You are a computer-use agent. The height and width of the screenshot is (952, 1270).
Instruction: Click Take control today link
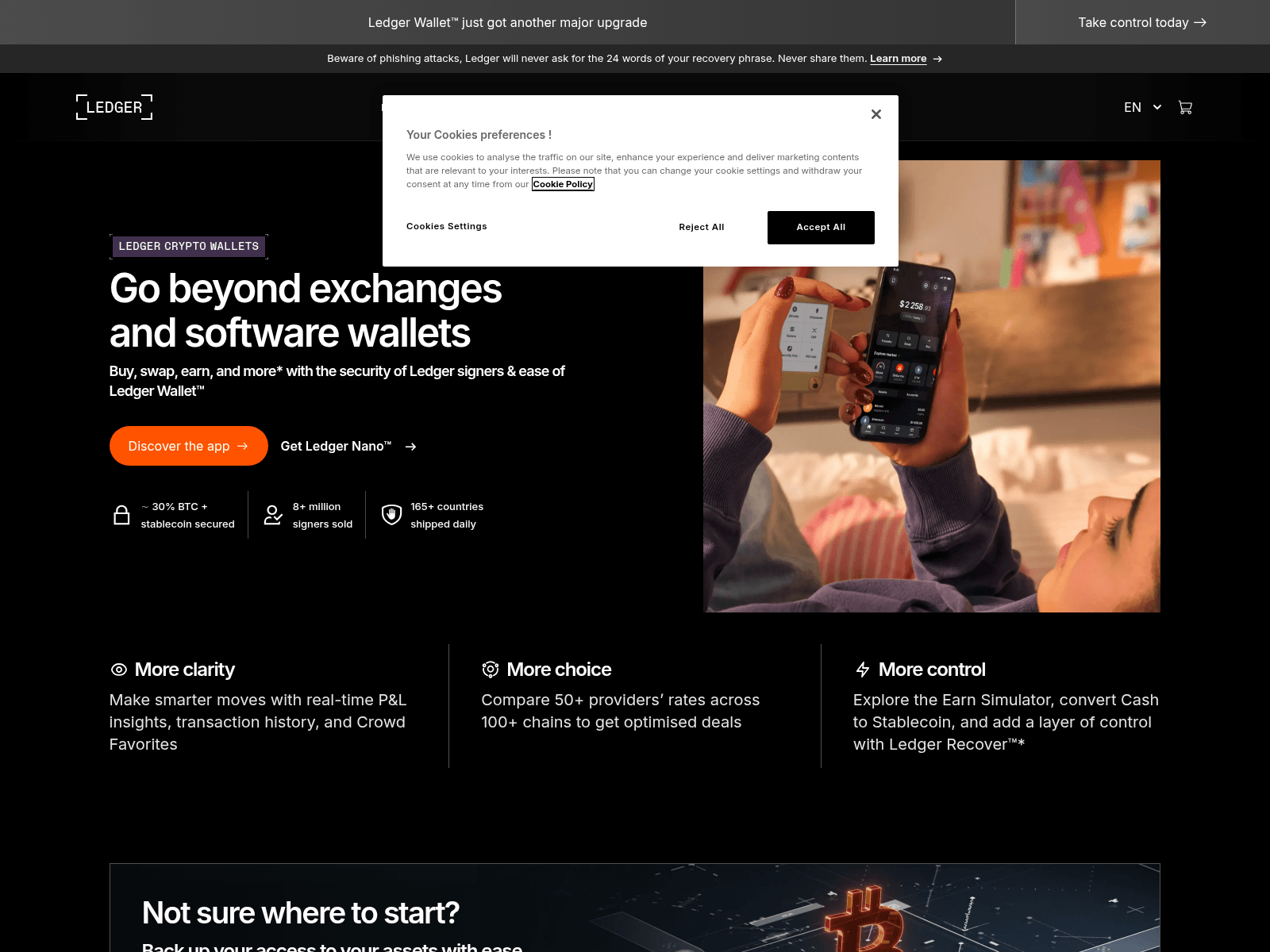coord(1142,22)
